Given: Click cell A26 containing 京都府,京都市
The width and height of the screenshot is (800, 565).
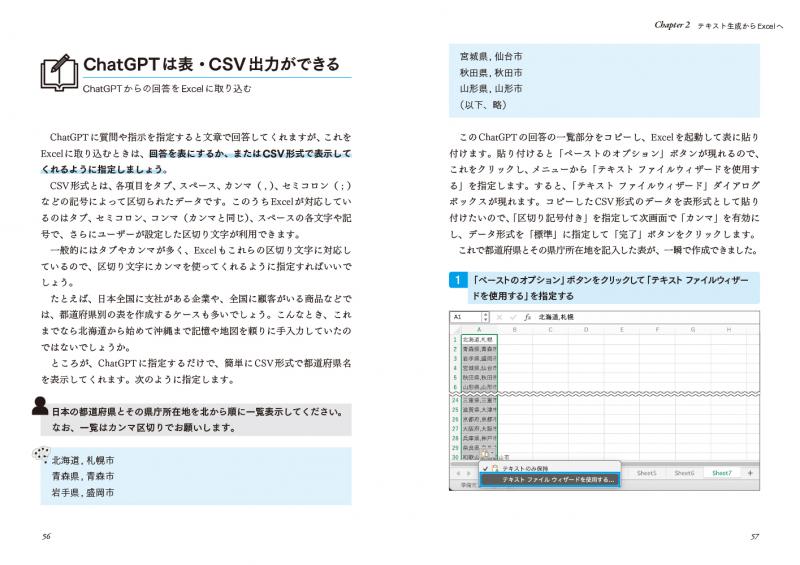Looking at the screenshot, I should click(x=479, y=419).
